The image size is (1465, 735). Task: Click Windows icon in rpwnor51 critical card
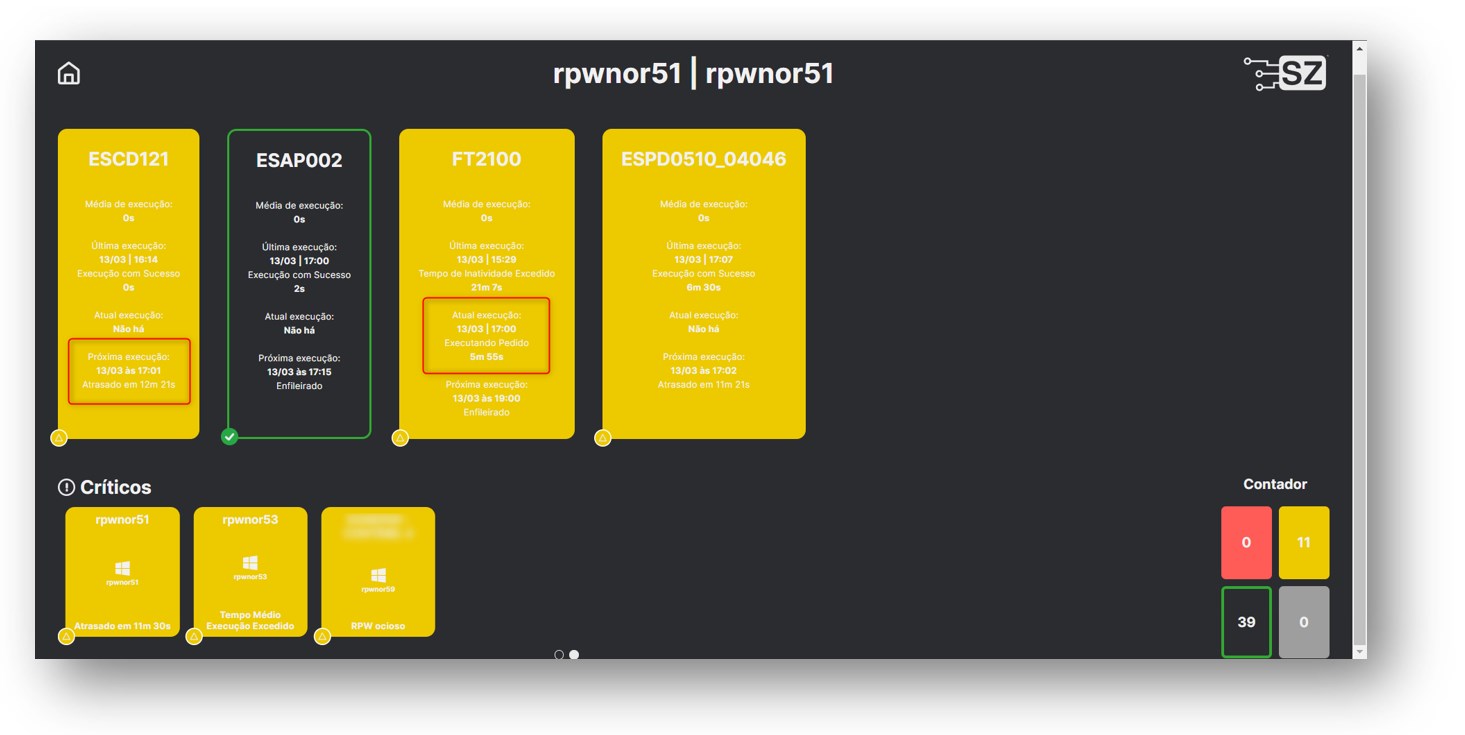point(122,567)
